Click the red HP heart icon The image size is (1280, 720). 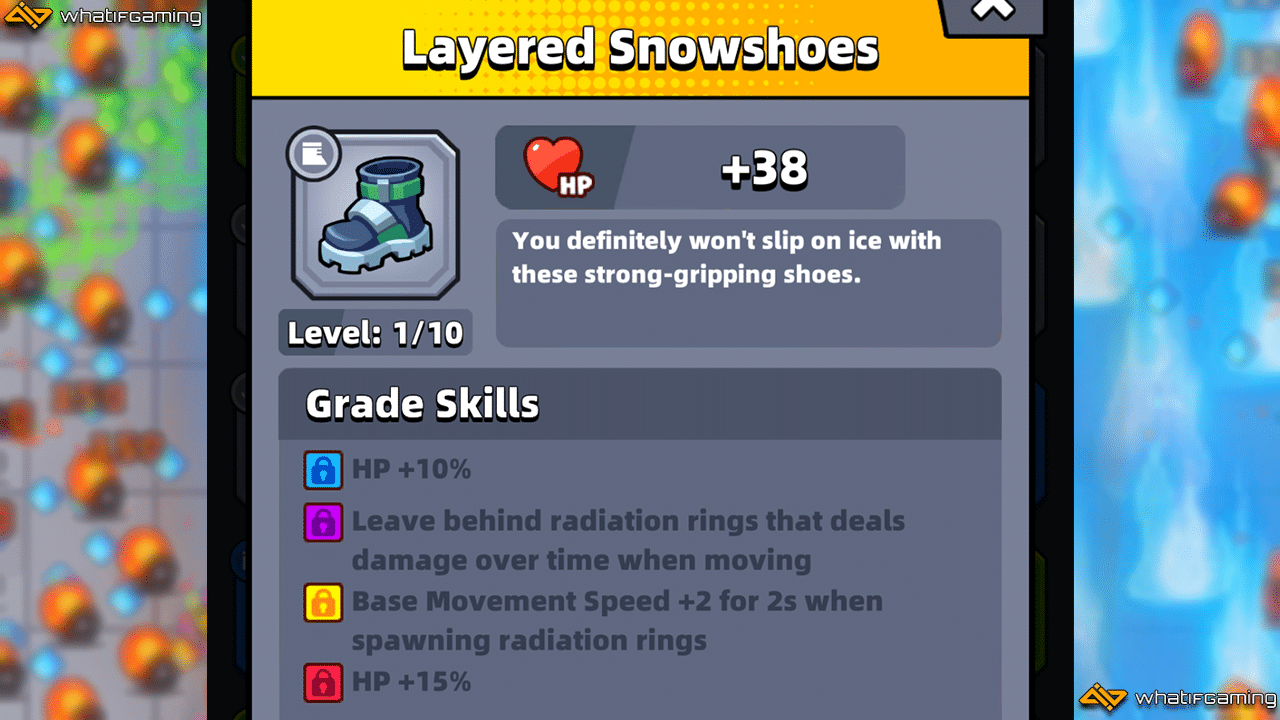point(555,166)
